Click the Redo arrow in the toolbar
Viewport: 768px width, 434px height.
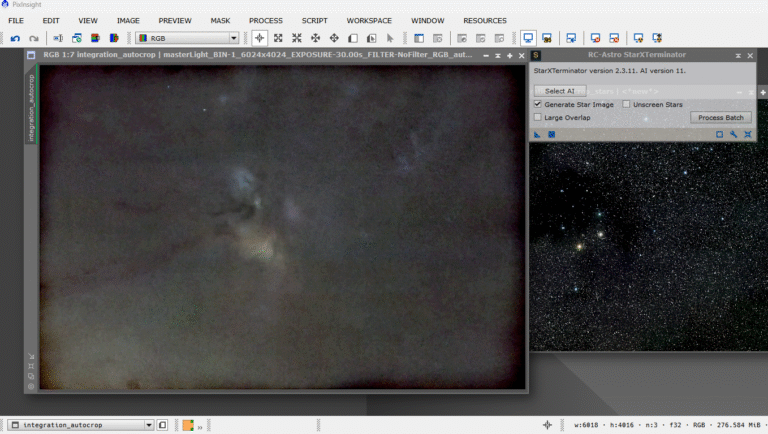(33, 38)
